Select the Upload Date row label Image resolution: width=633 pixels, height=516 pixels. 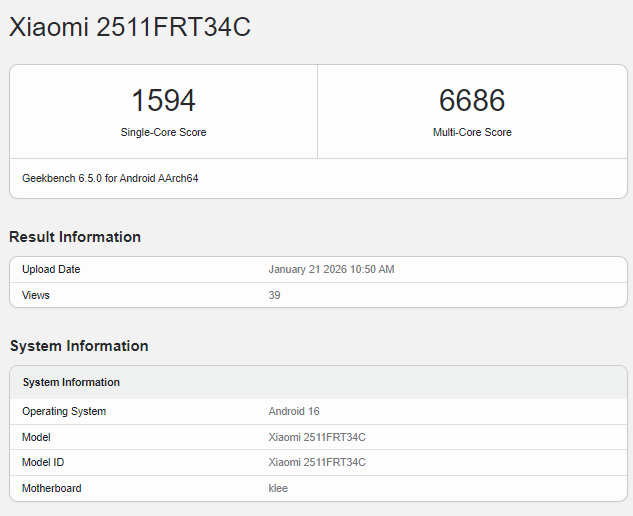point(51,270)
